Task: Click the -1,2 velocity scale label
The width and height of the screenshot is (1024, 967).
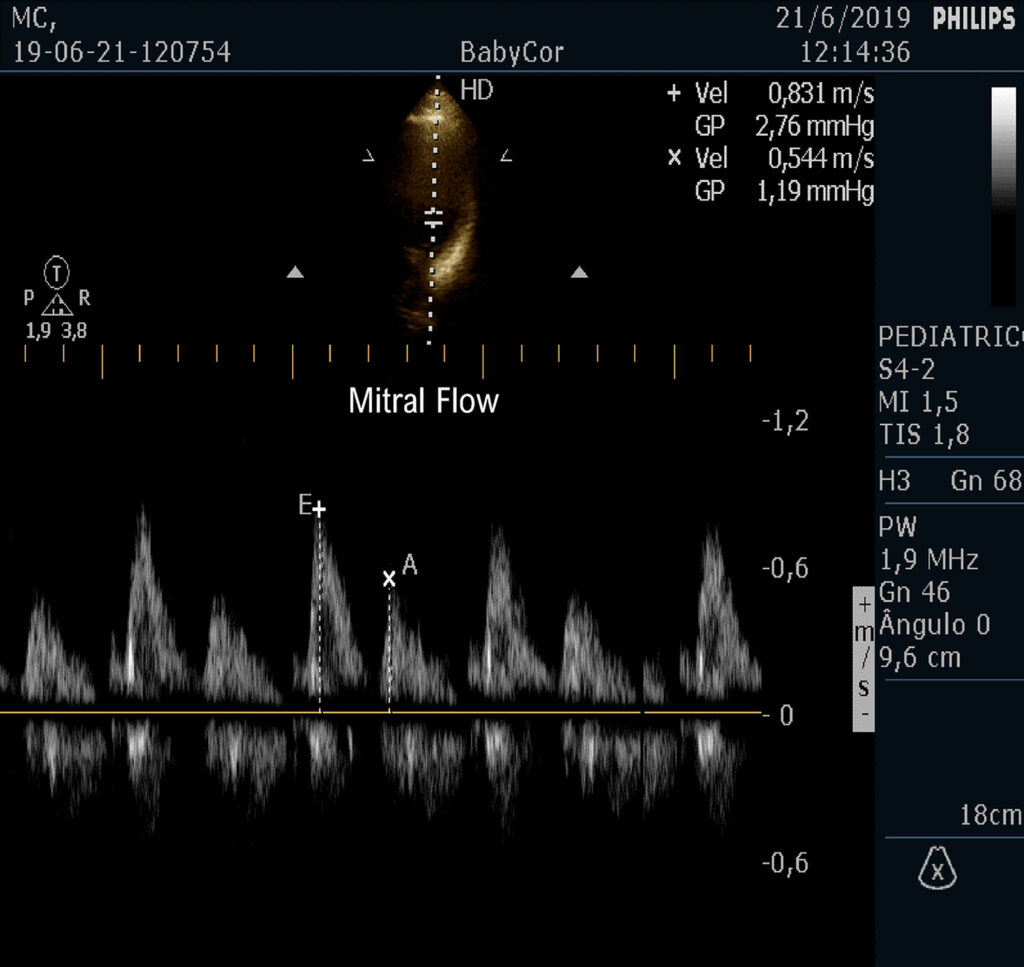Action: 785,422
